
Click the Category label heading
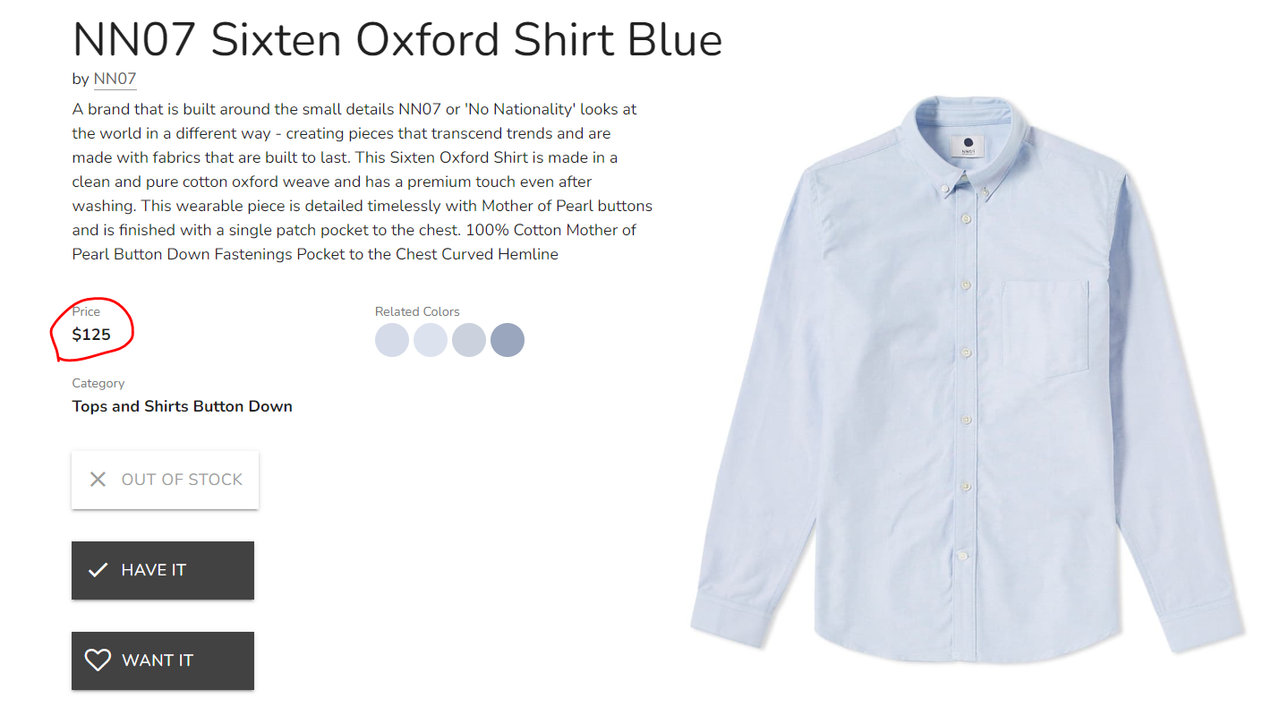98,383
